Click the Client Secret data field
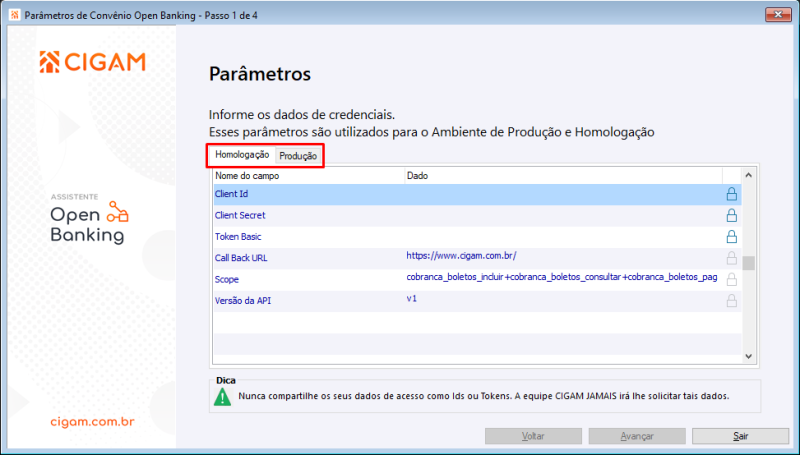Image resolution: width=800 pixels, height=455 pixels. tap(563, 216)
